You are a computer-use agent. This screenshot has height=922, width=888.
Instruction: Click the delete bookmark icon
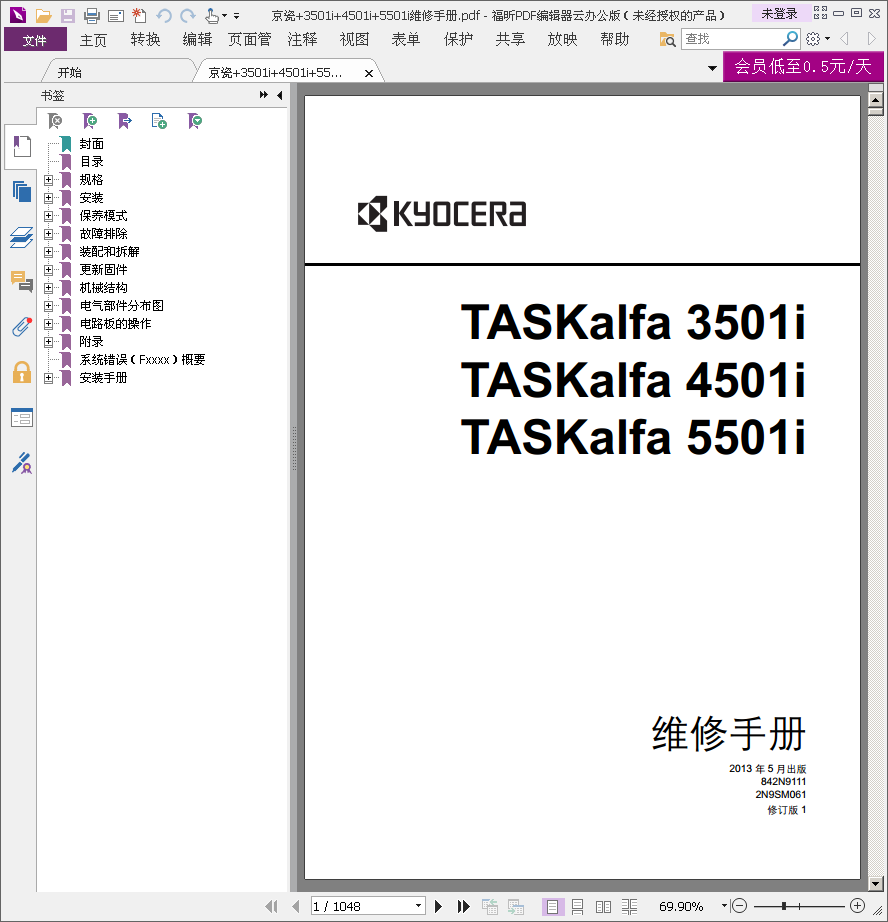[55, 121]
